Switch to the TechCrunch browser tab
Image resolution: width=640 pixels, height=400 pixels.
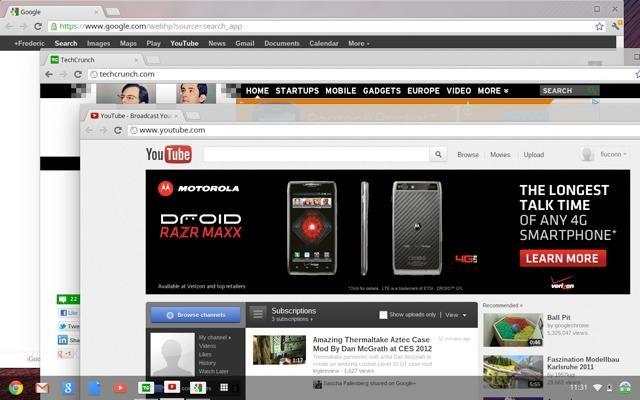coord(105,59)
